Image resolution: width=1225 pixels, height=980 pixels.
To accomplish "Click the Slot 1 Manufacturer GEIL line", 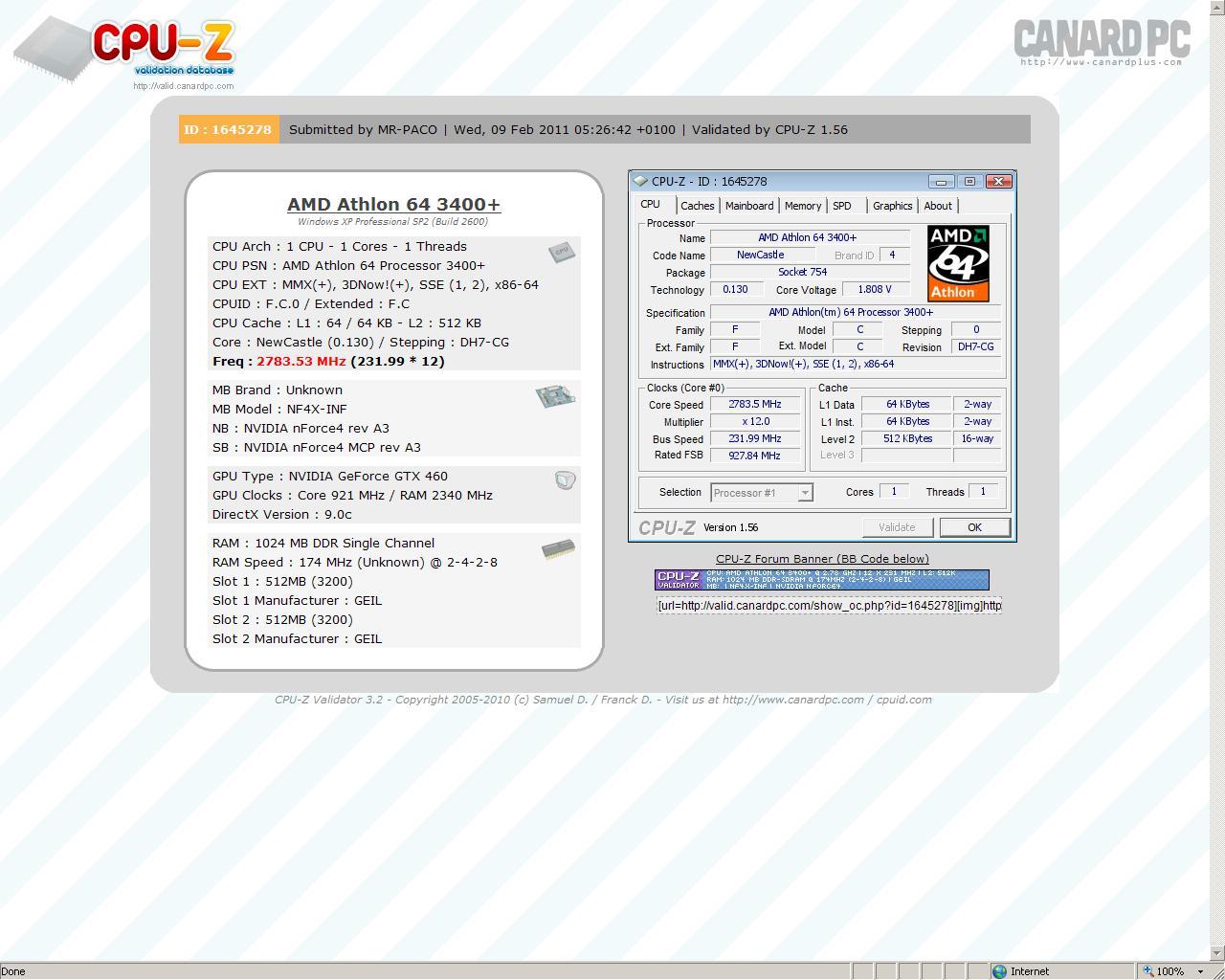I will click(297, 600).
